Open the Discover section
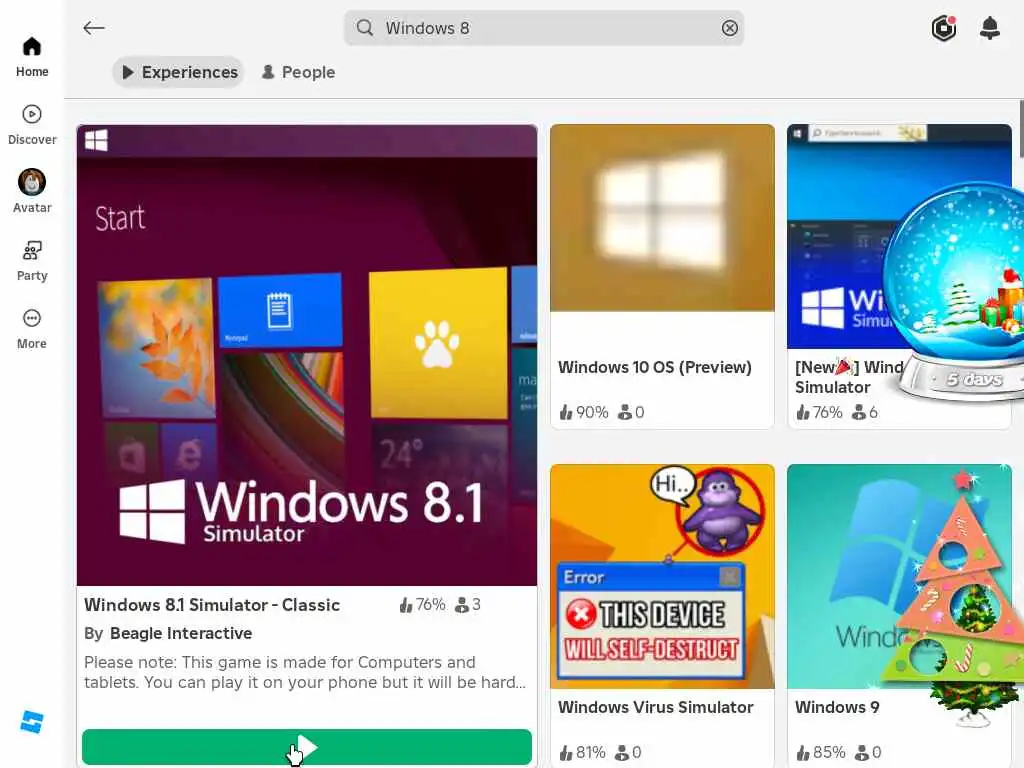Screen dimensions: 1024x768 32,125
